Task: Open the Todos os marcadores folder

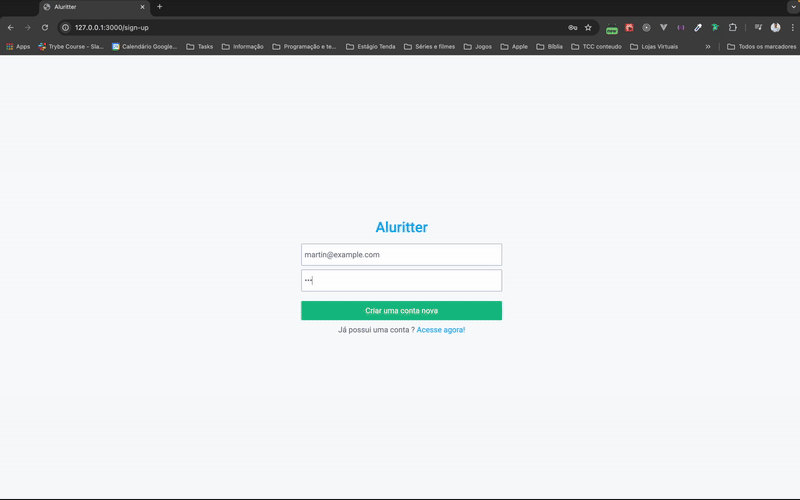Action: pyautogui.click(x=762, y=46)
